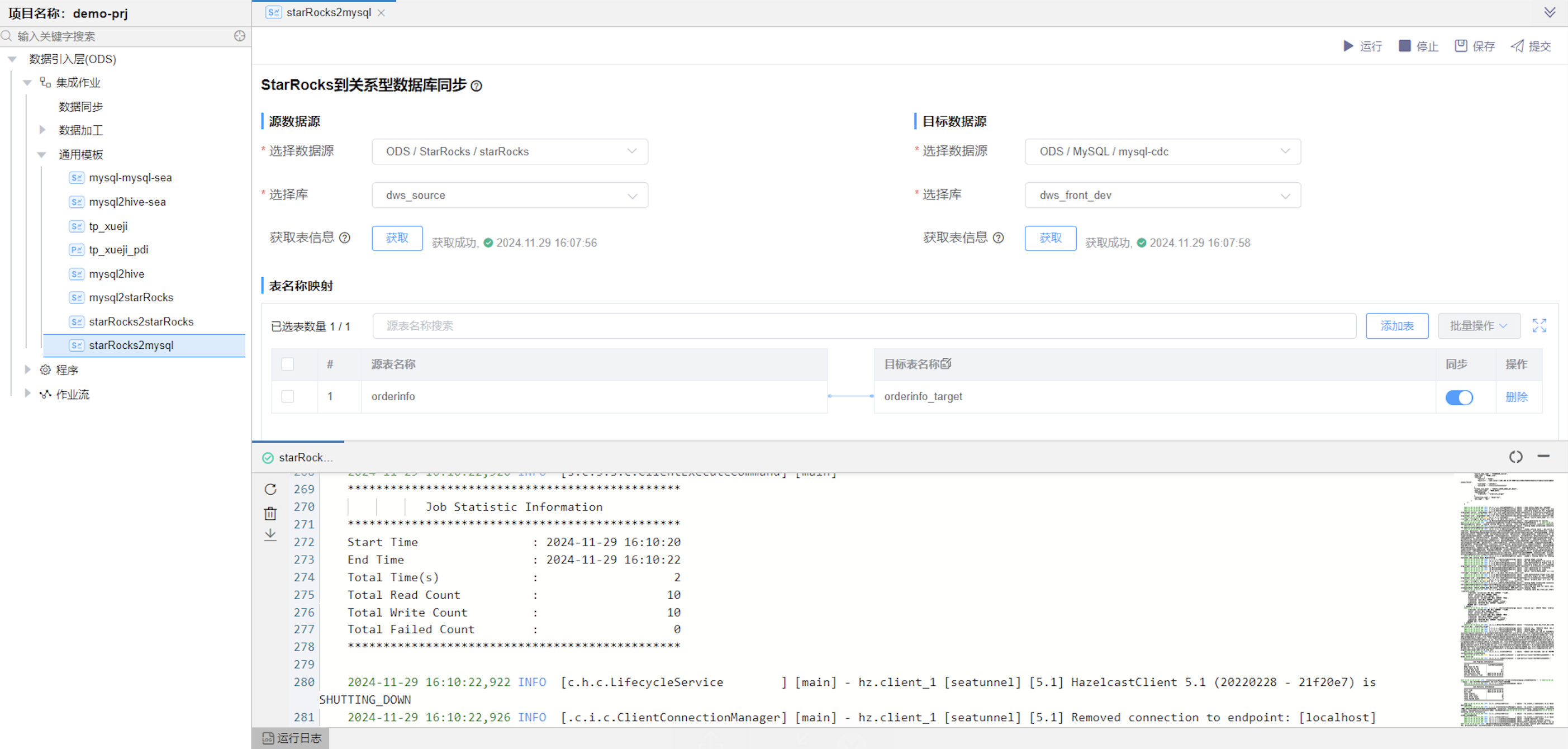Click the Stop (停止) icon
Viewport: 1568px width, 749px height.
click(x=1404, y=46)
